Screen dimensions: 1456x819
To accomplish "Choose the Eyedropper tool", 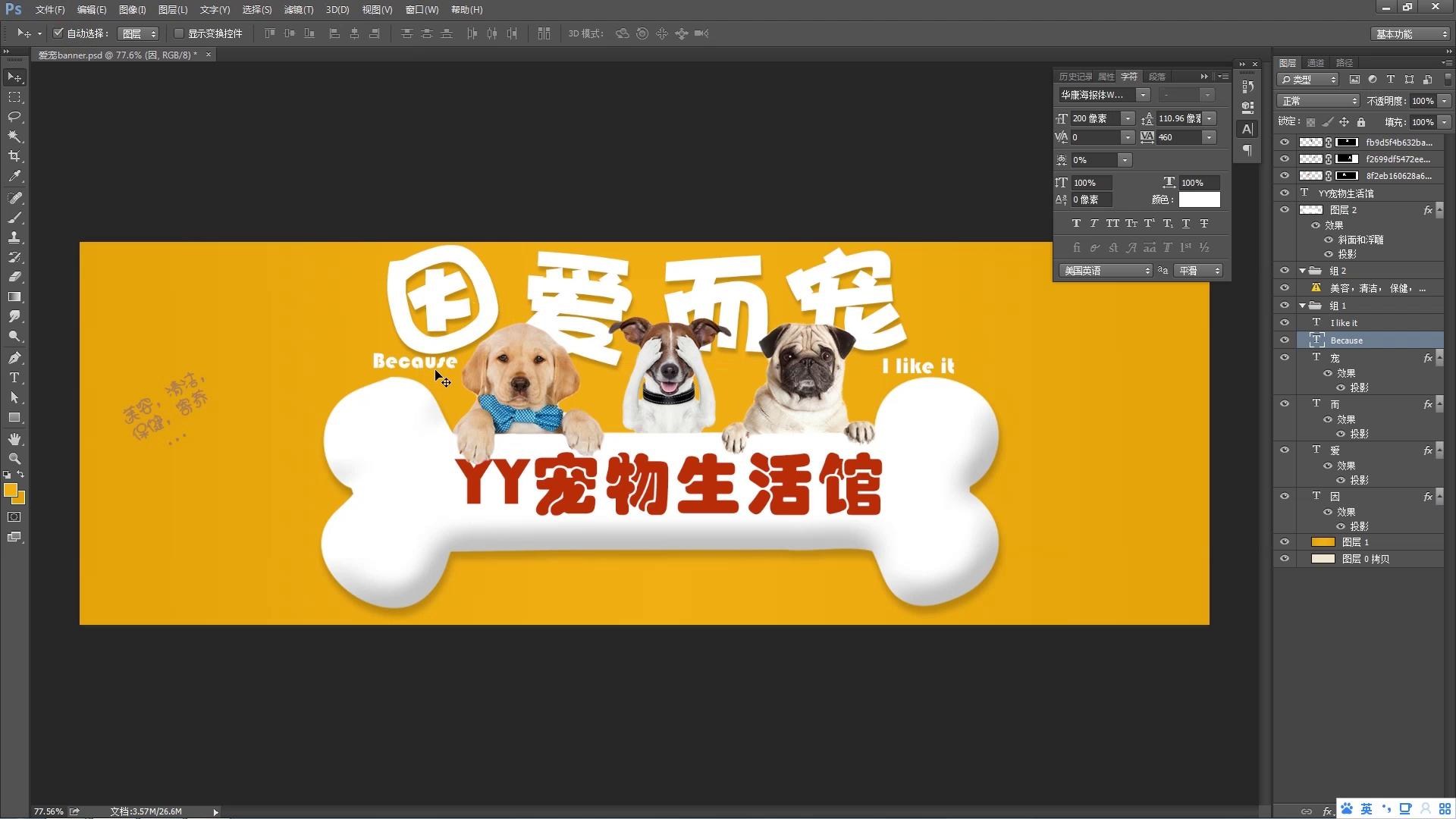I will point(14,176).
